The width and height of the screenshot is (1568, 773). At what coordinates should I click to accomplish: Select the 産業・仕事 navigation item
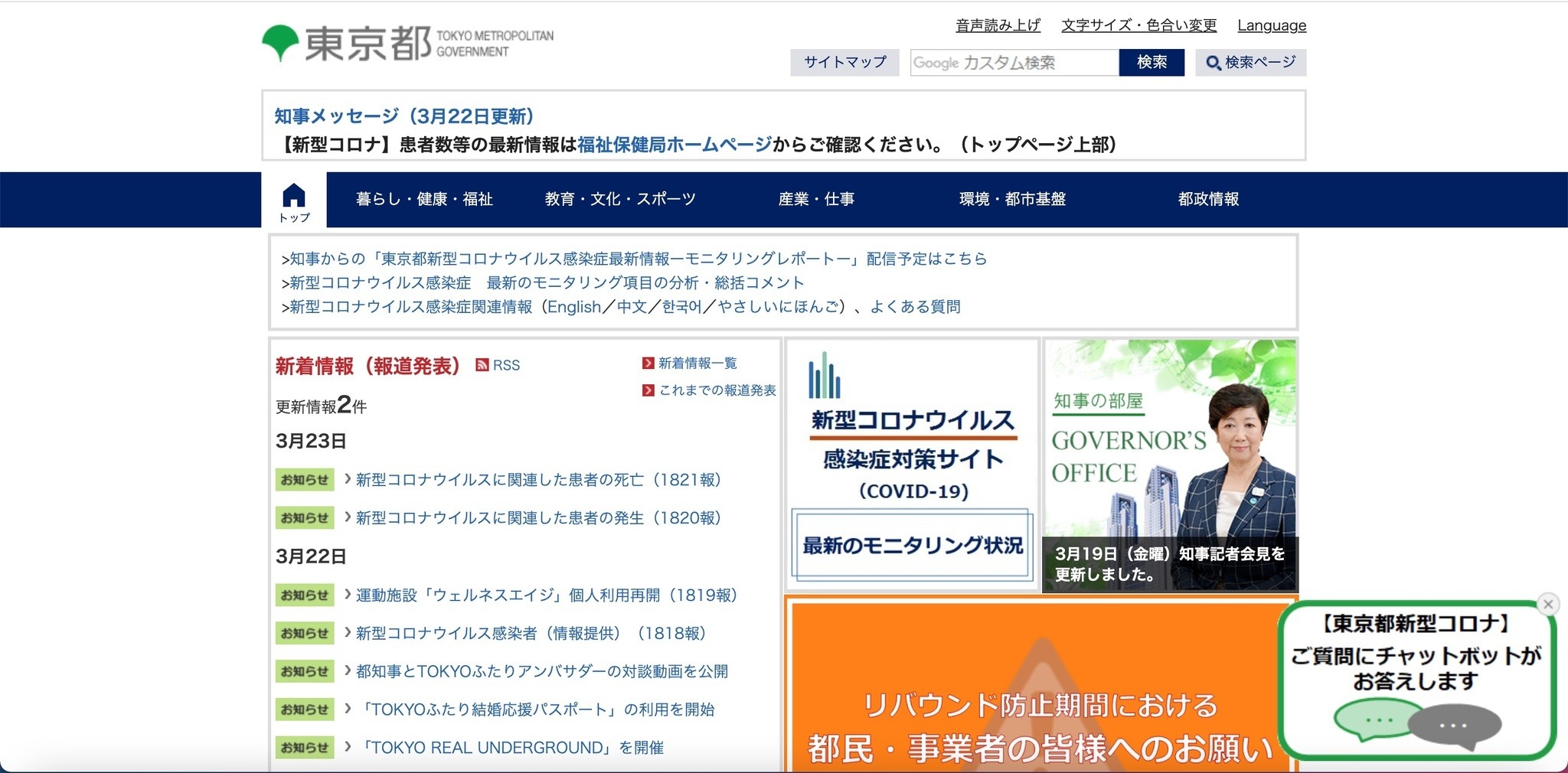coord(816,199)
